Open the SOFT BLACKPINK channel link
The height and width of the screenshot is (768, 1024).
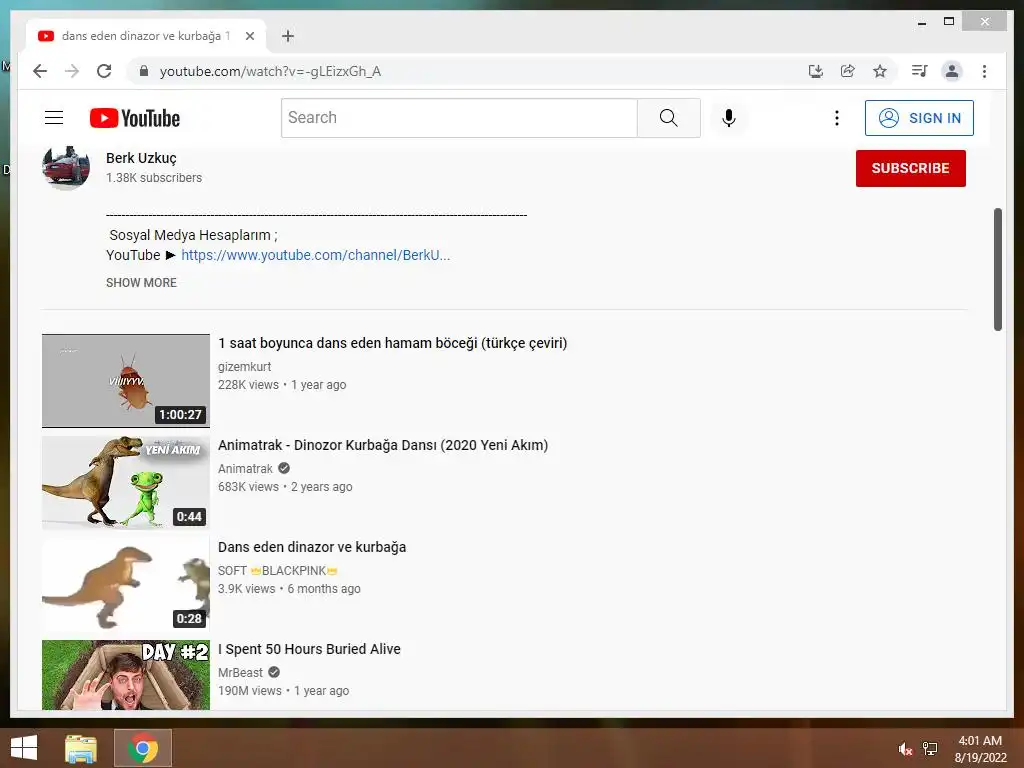(x=278, y=571)
